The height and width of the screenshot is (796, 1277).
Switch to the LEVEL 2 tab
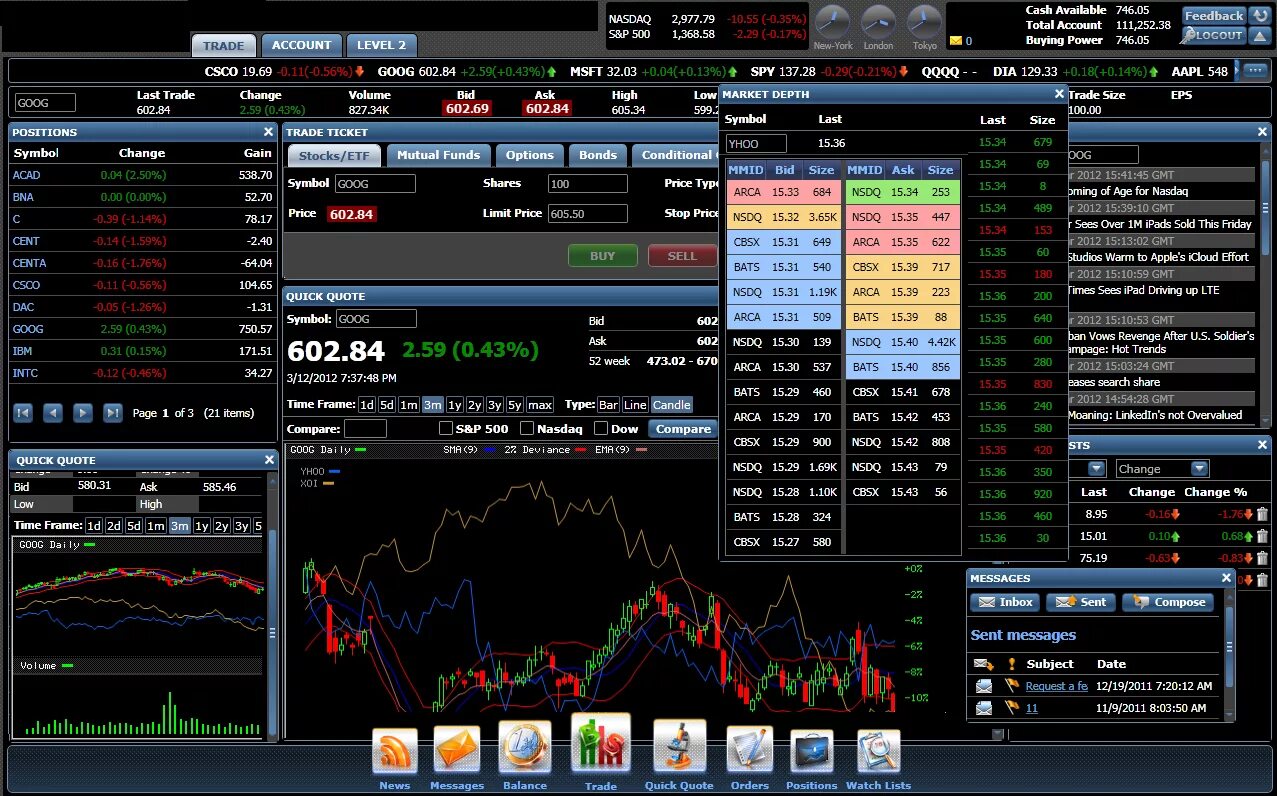381,45
